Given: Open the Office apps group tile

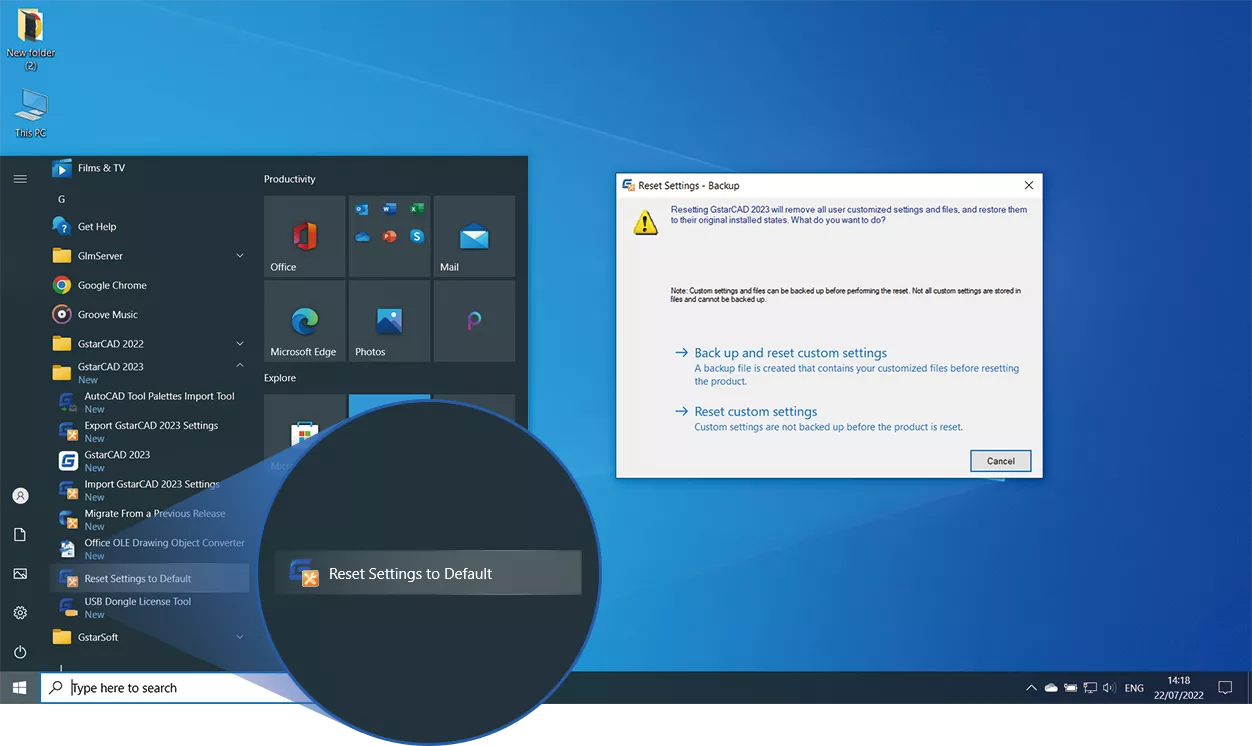Looking at the screenshot, I should click(389, 236).
